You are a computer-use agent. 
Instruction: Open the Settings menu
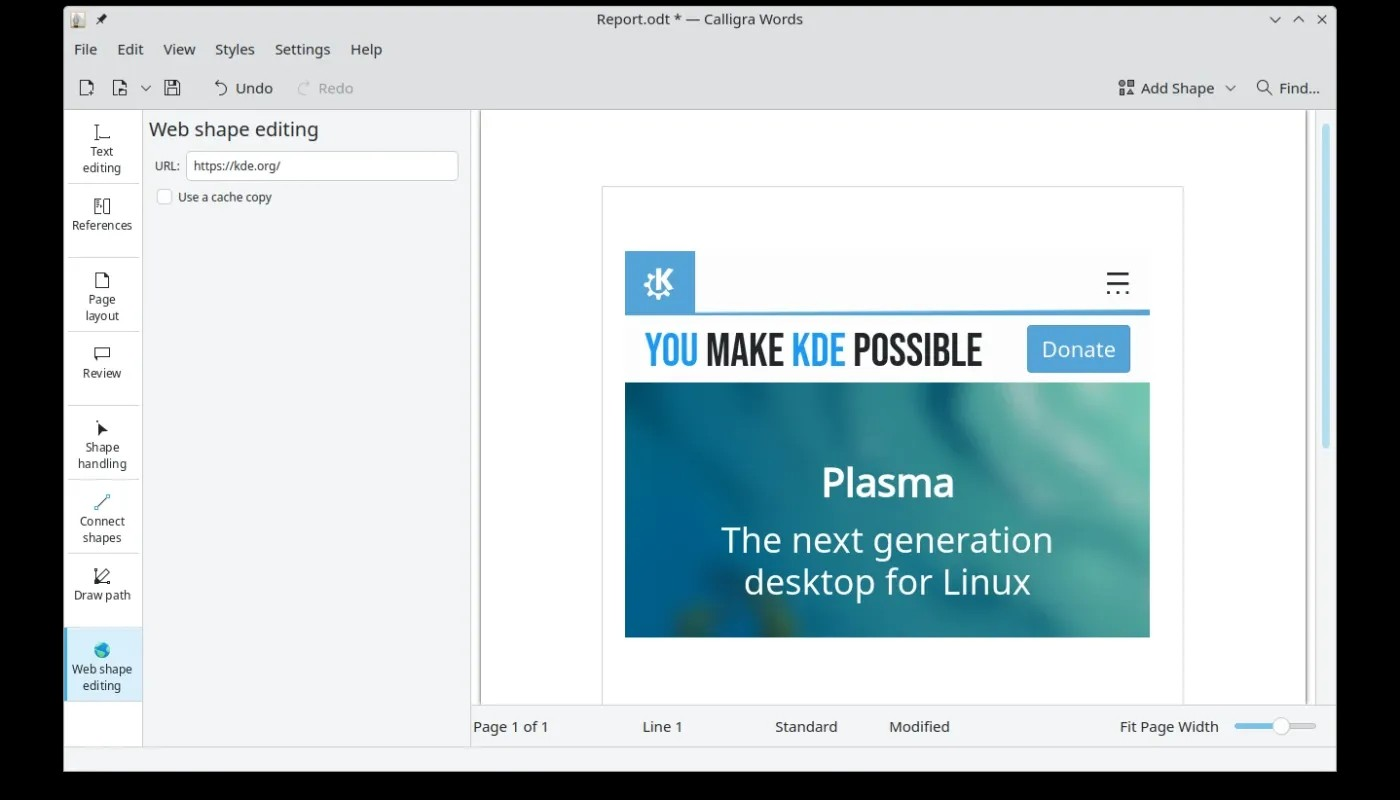point(302,49)
